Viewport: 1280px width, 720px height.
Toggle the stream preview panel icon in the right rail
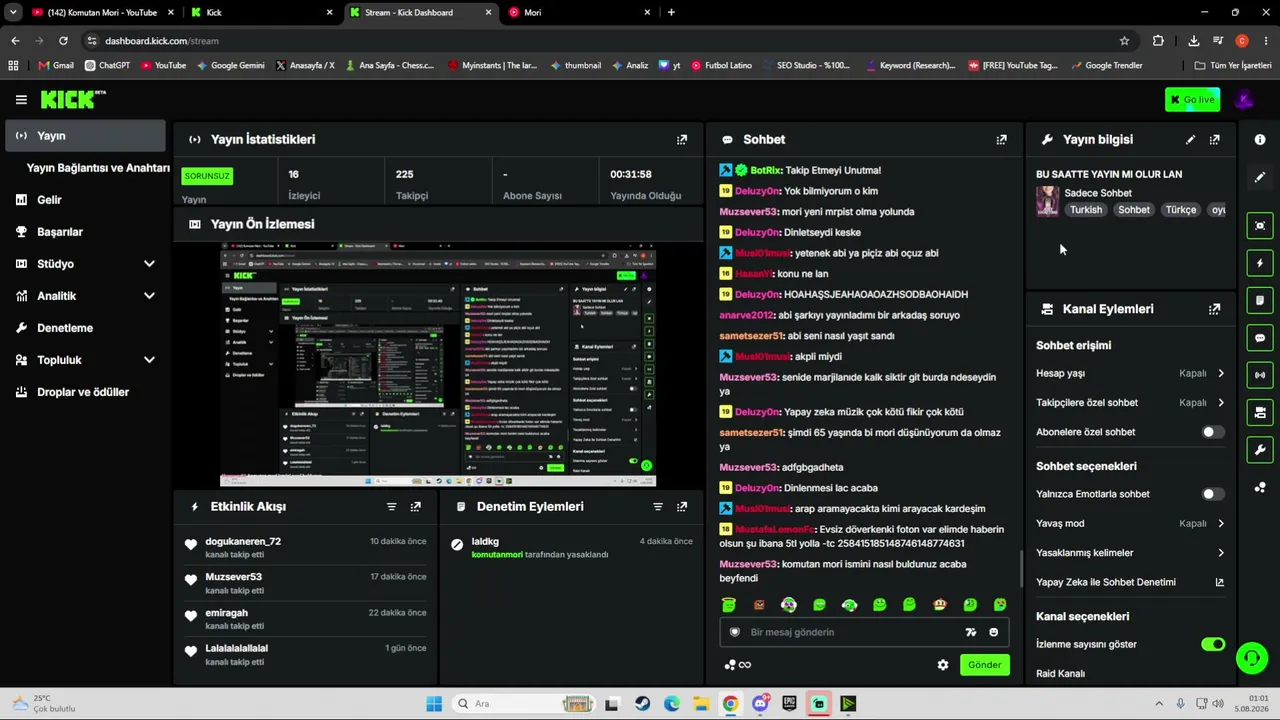1260,226
